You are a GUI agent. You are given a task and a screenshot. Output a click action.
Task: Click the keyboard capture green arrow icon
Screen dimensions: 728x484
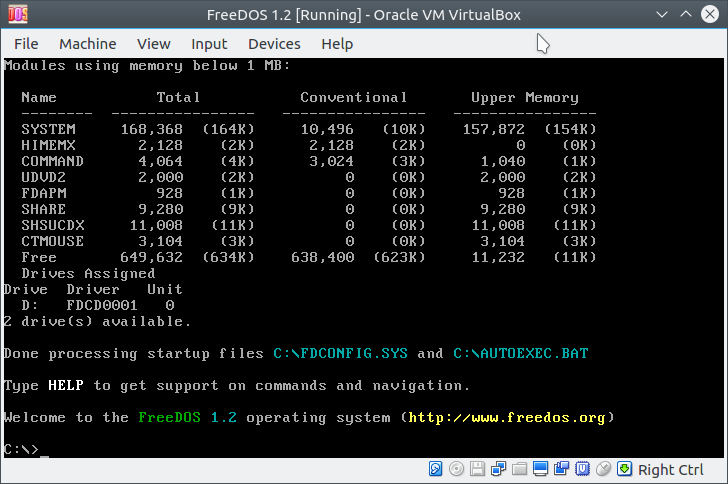point(624,469)
